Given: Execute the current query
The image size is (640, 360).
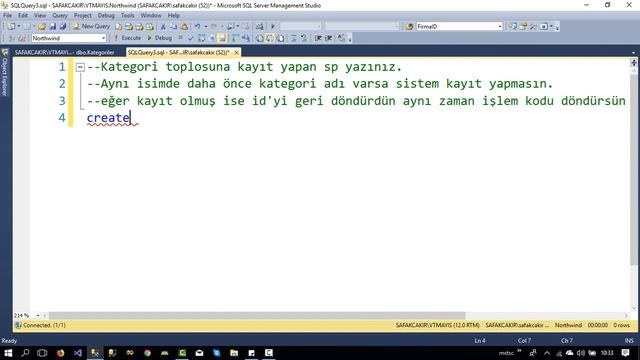Looking at the screenshot, I should tap(127, 38).
